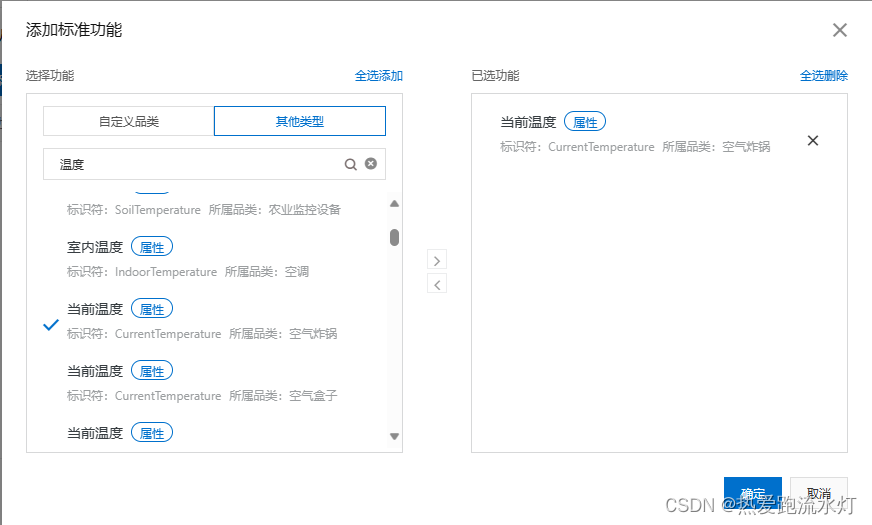Switch to the 其他类型 tab
This screenshot has width=872, height=525.
click(300, 121)
